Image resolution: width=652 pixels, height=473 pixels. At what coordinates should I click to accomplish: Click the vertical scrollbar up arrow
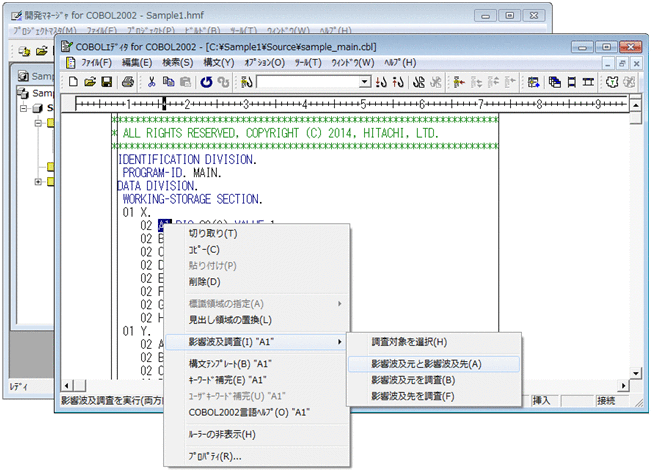(x=636, y=105)
